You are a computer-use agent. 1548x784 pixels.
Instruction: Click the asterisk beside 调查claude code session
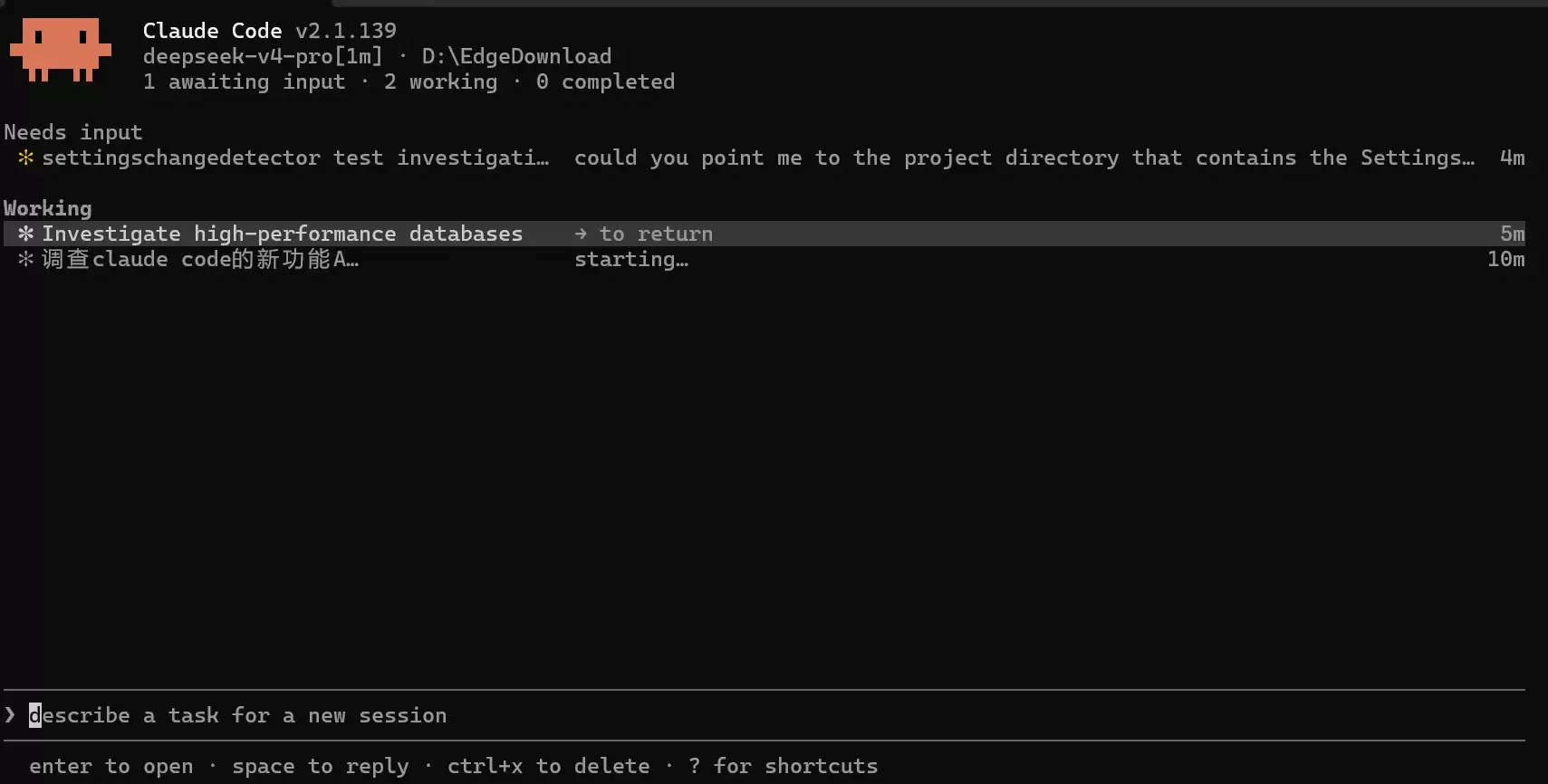click(25, 259)
